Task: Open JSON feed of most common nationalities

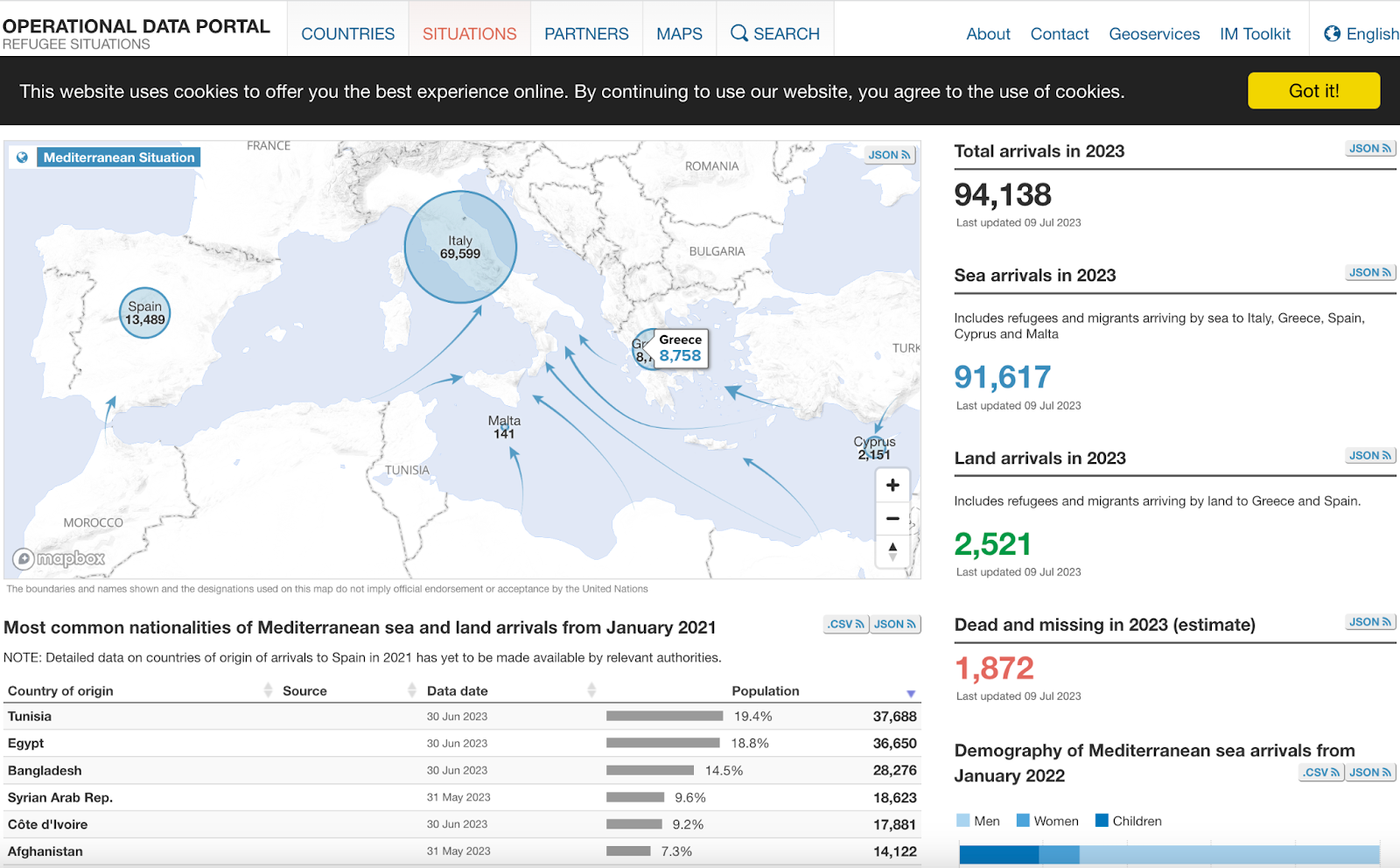Action: click(x=895, y=624)
